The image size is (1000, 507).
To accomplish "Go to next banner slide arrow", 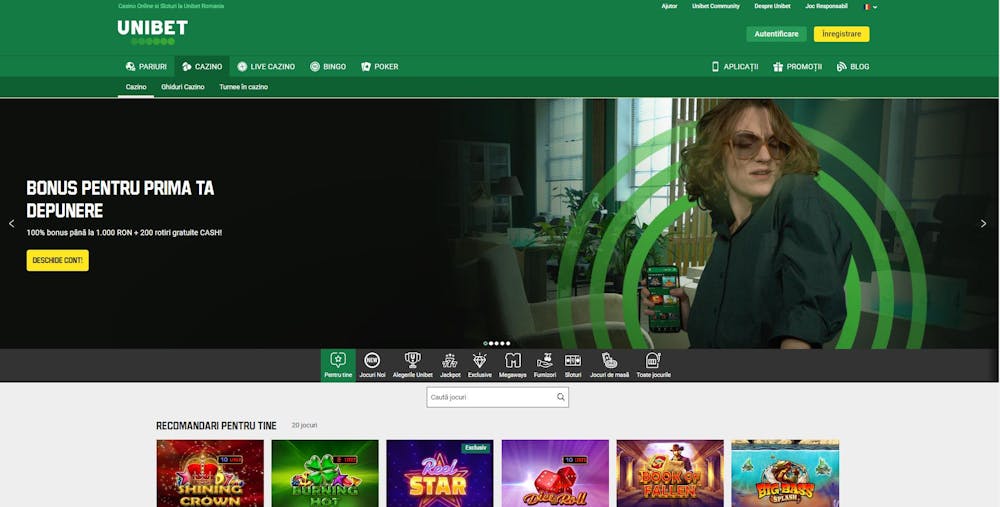I will [983, 224].
